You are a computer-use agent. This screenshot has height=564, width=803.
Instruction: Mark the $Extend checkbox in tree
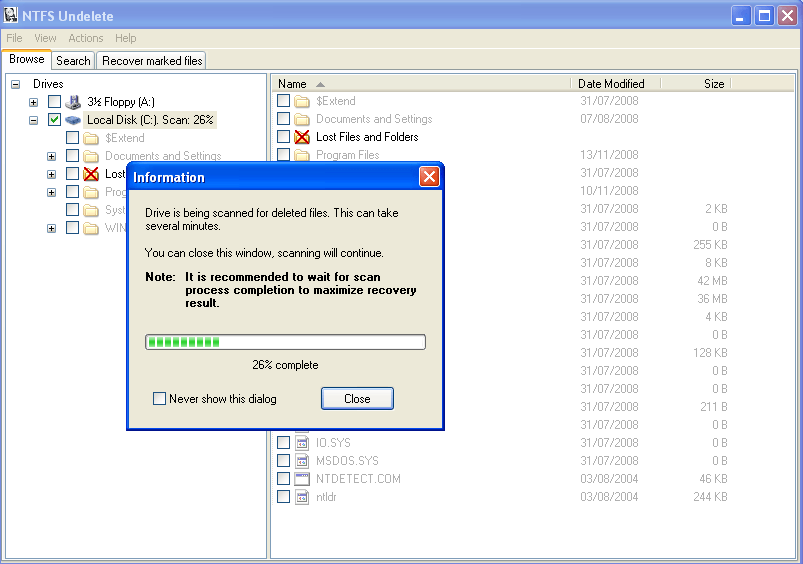point(72,137)
